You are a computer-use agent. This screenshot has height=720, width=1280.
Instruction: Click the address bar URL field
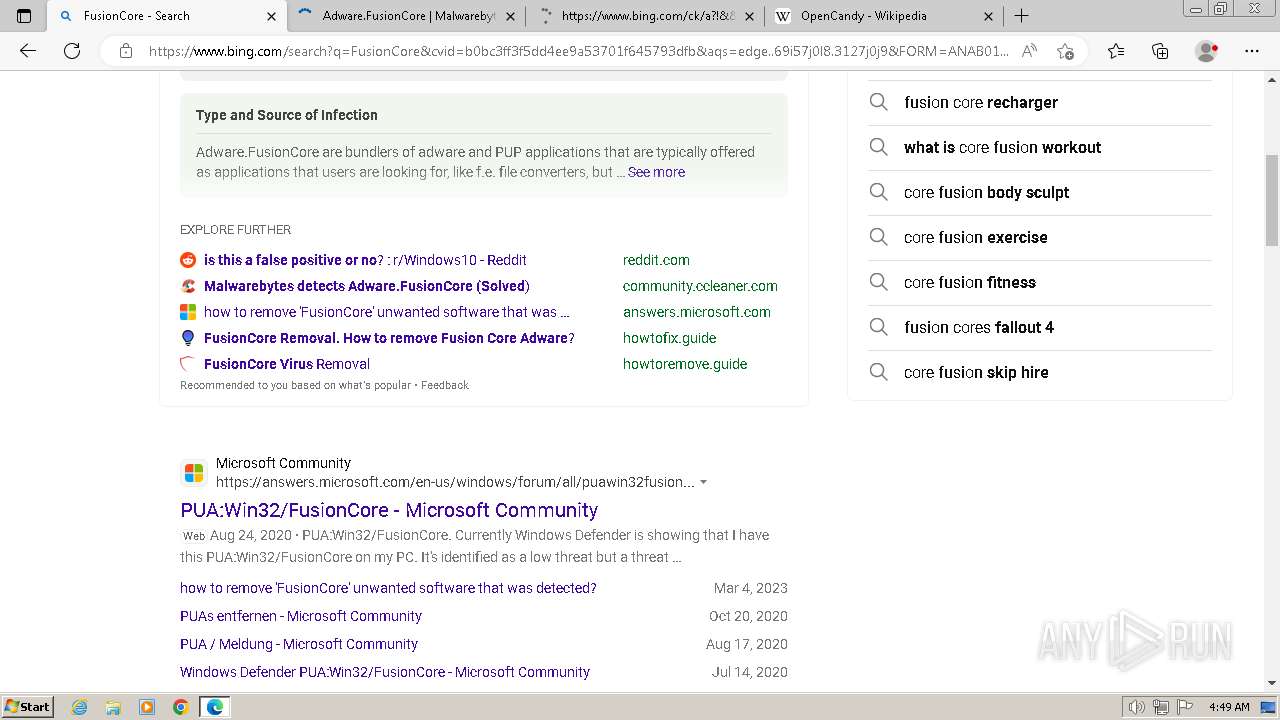coord(578,51)
